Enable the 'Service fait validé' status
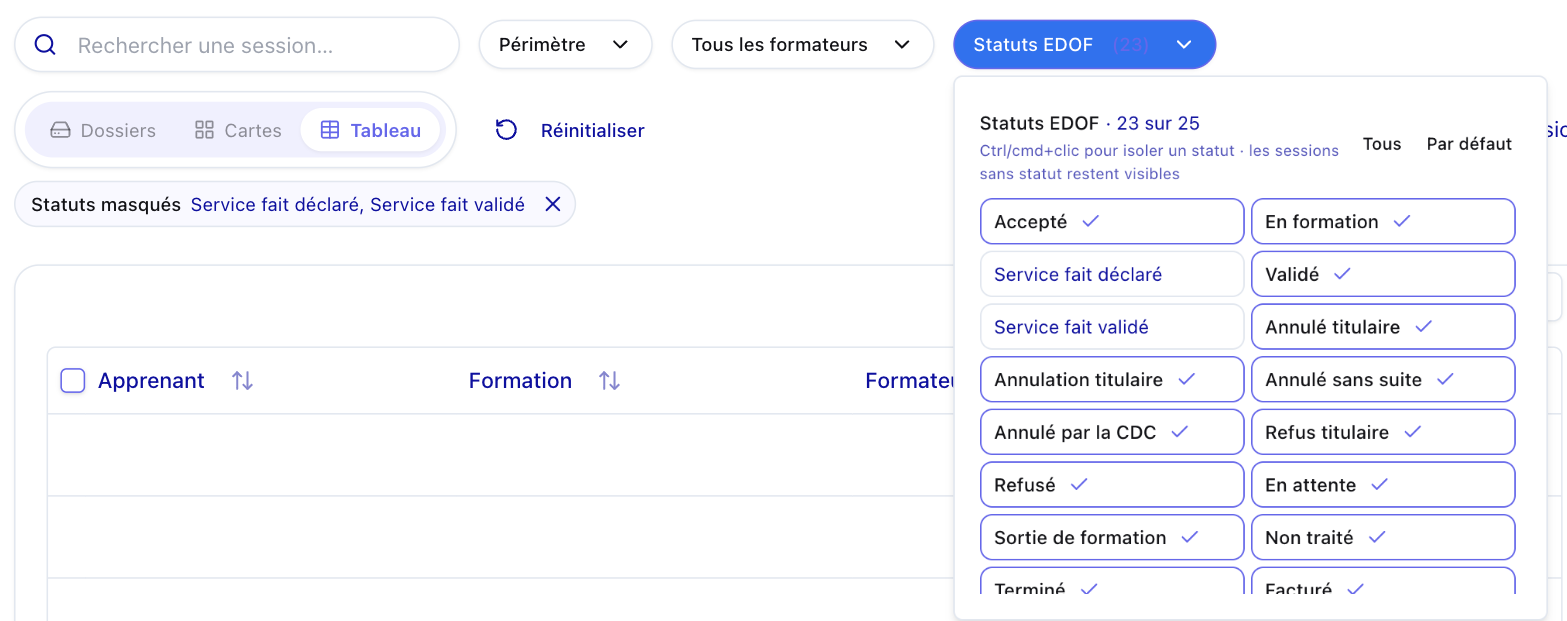Image resolution: width=1567 pixels, height=621 pixels. click(1112, 327)
